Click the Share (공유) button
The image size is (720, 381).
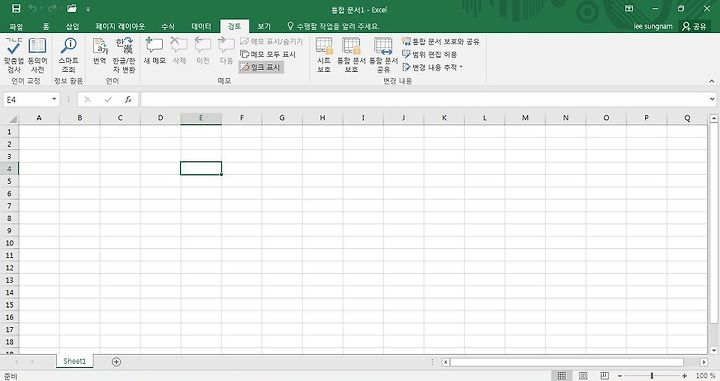point(694,26)
